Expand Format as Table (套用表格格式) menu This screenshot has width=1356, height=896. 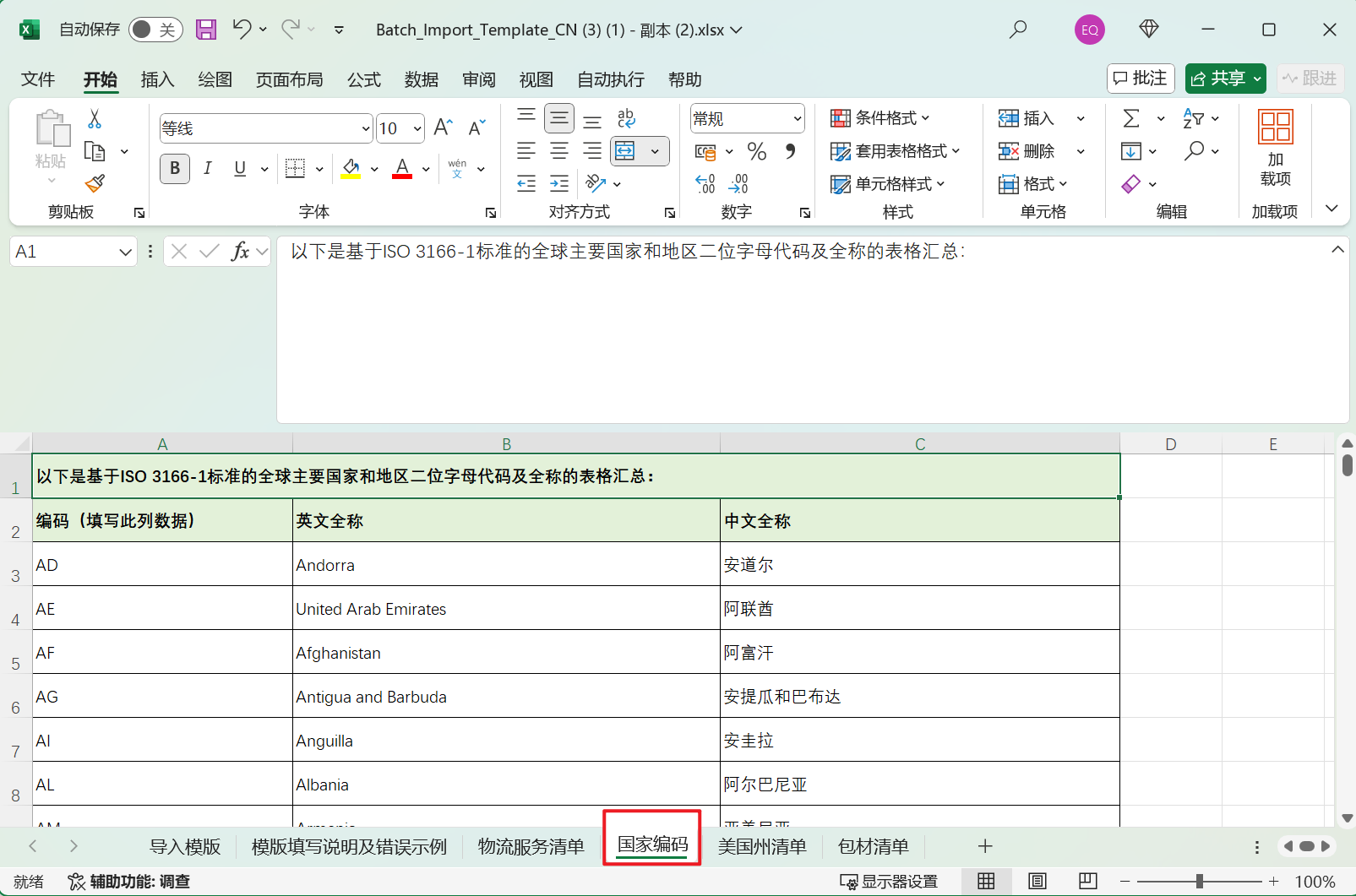[896, 151]
